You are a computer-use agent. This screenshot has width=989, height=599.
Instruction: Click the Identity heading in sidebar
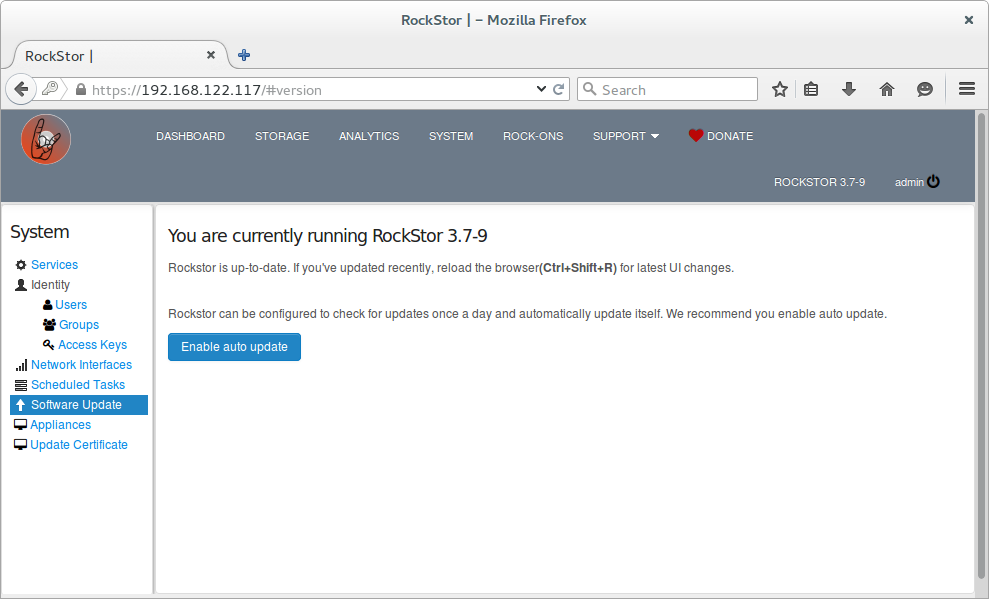[x=50, y=285]
